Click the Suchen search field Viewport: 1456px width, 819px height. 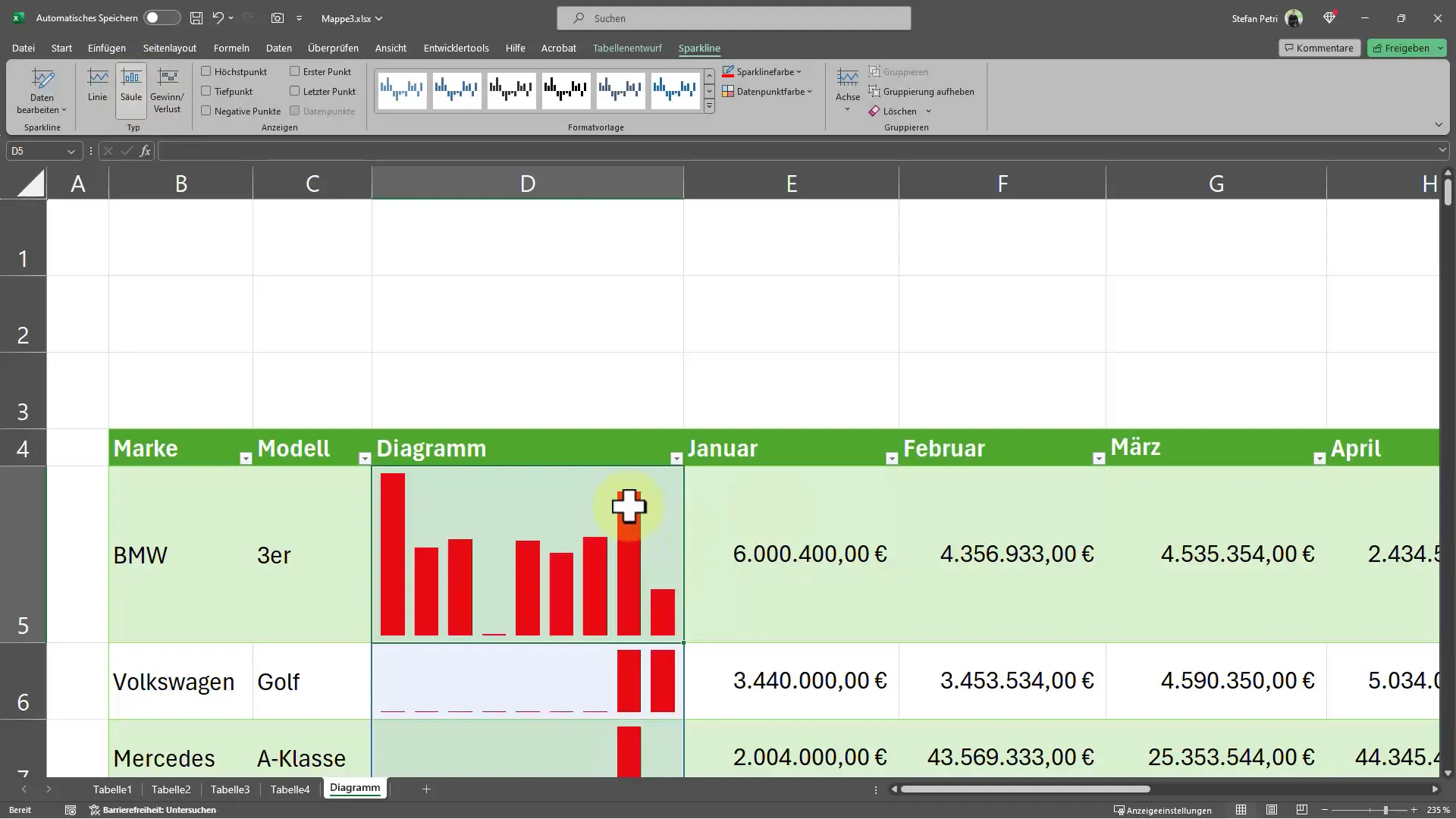[x=733, y=18]
